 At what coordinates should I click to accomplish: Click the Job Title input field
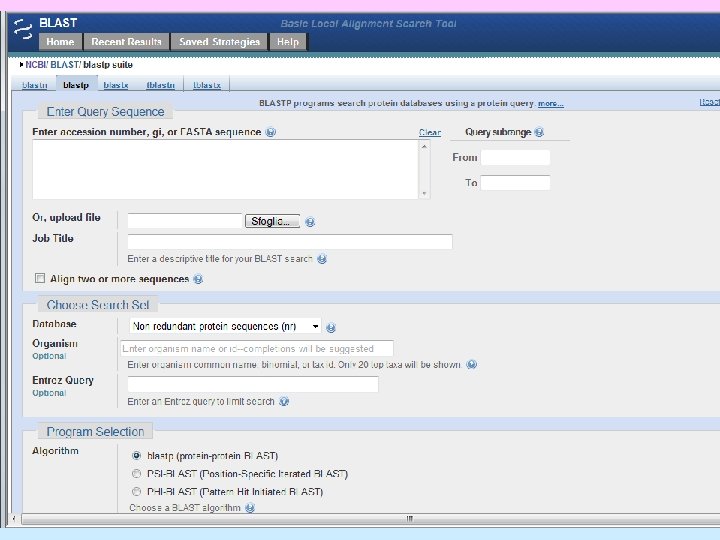click(x=290, y=242)
